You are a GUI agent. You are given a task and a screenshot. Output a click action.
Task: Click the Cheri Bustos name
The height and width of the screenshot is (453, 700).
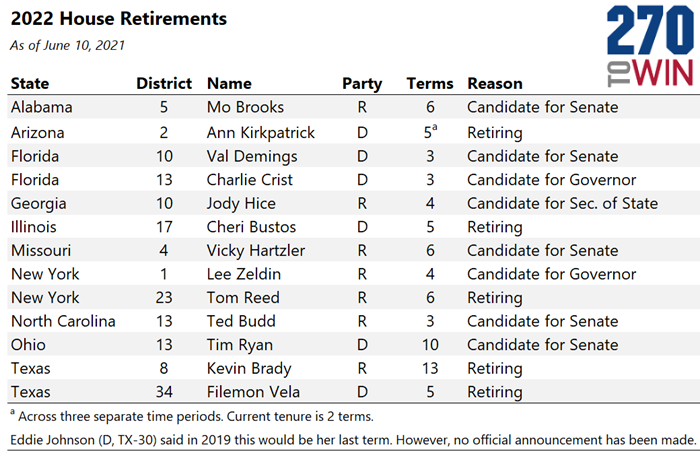pyautogui.click(x=251, y=227)
